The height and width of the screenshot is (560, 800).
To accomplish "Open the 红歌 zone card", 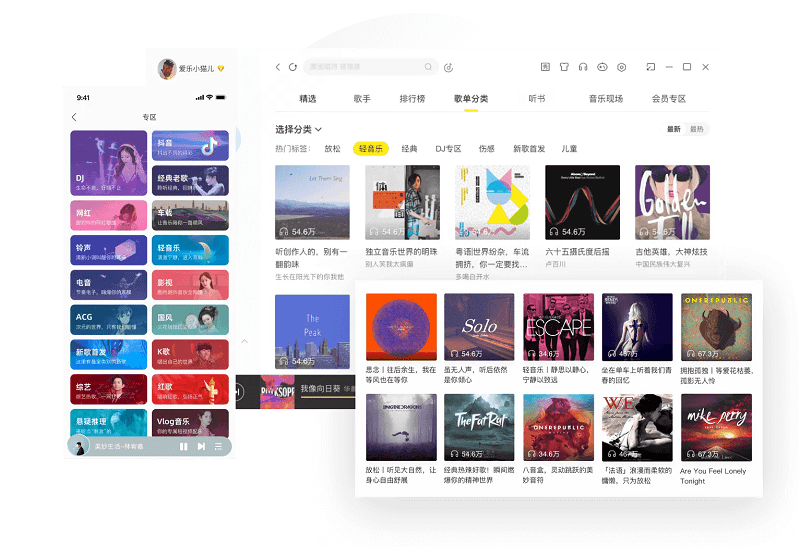I will click(x=190, y=389).
